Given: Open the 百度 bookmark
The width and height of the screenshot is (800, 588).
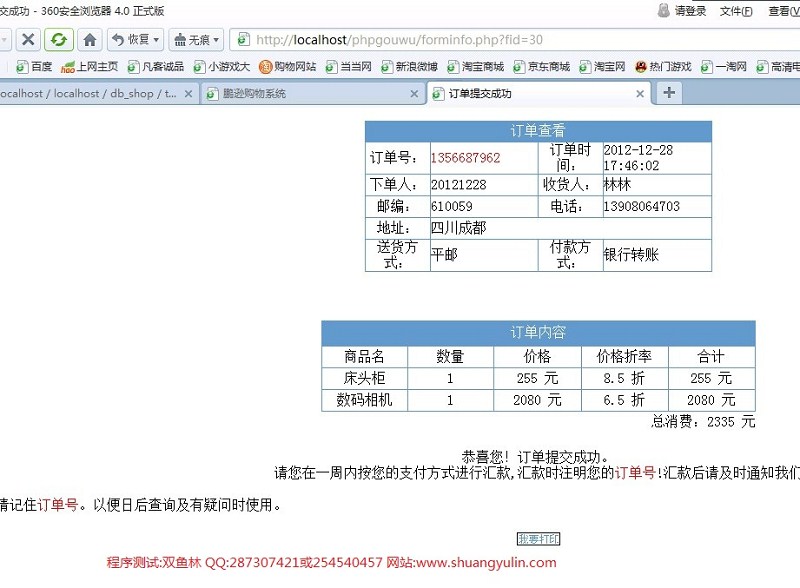Looking at the screenshot, I should [34, 66].
